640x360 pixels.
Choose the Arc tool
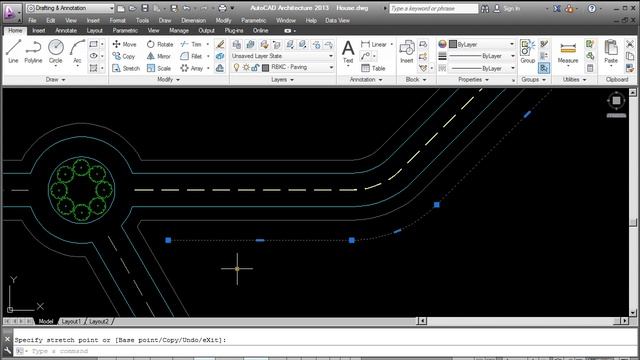(x=77, y=51)
